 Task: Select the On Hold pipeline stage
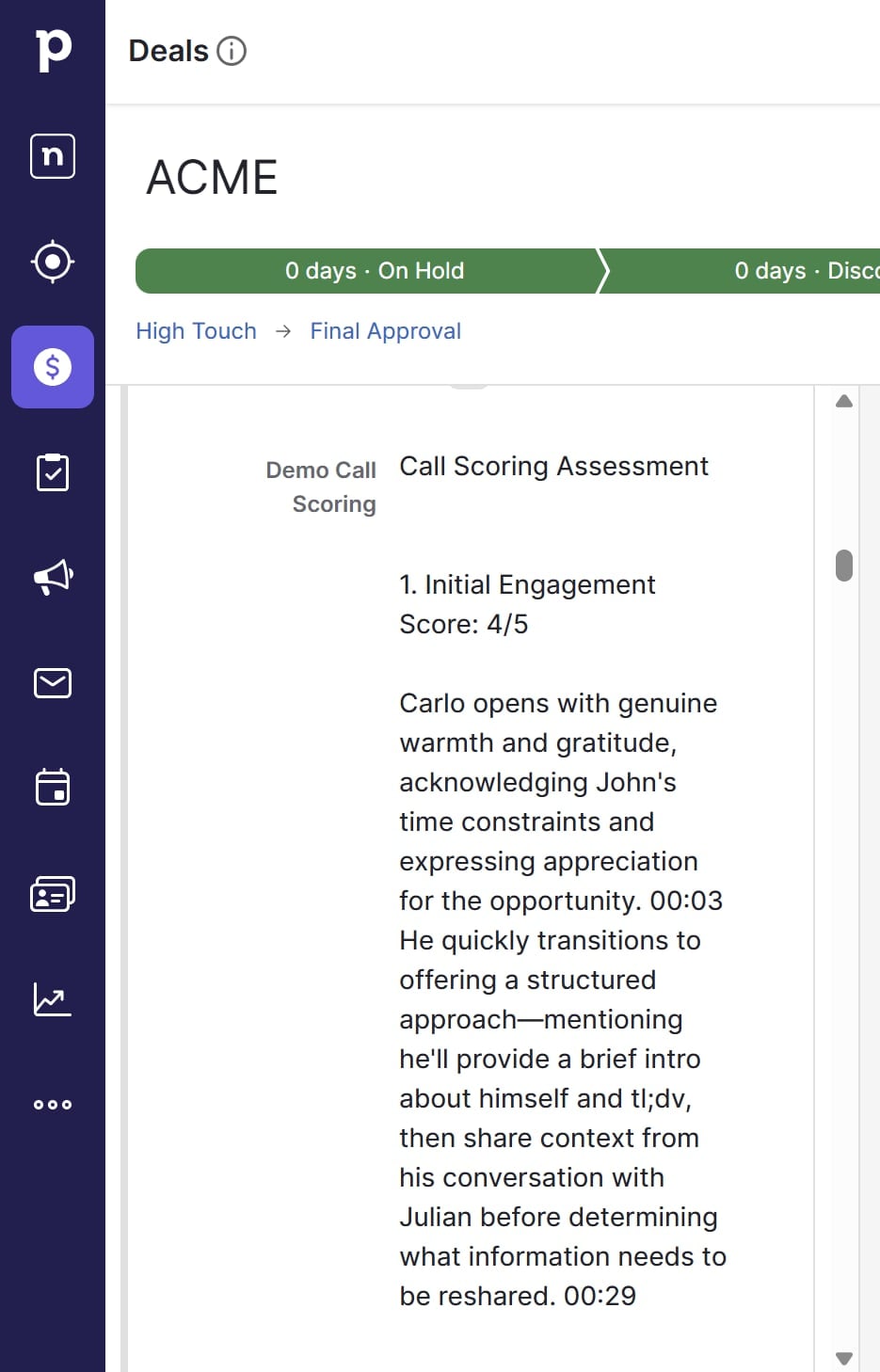(x=374, y=271)
